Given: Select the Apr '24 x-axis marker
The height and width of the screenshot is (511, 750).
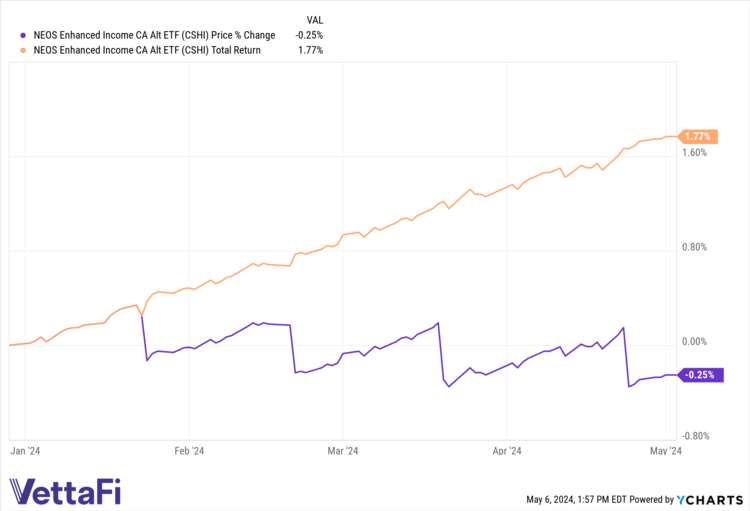Looking at the screenshot, I should click(507, 451).
